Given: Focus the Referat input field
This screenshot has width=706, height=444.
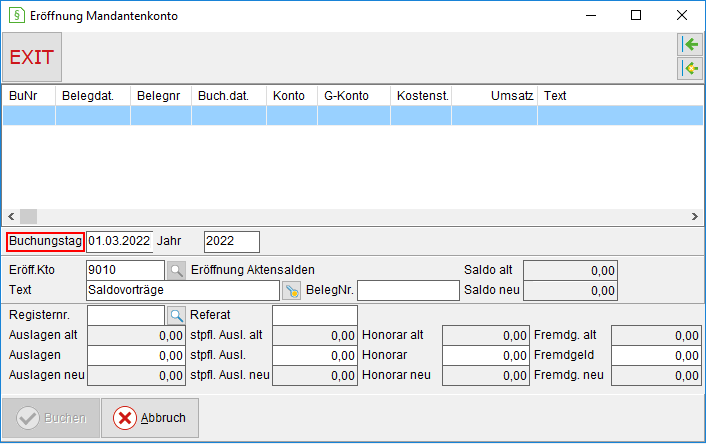Looking at the screenshot, I should pyautogui.click(x=315, y=316).
